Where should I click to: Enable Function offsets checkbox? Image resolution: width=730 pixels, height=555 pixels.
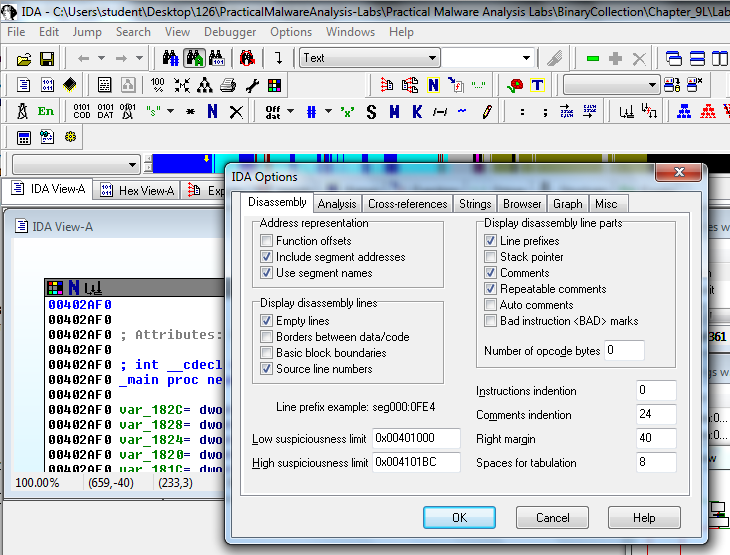266,241
